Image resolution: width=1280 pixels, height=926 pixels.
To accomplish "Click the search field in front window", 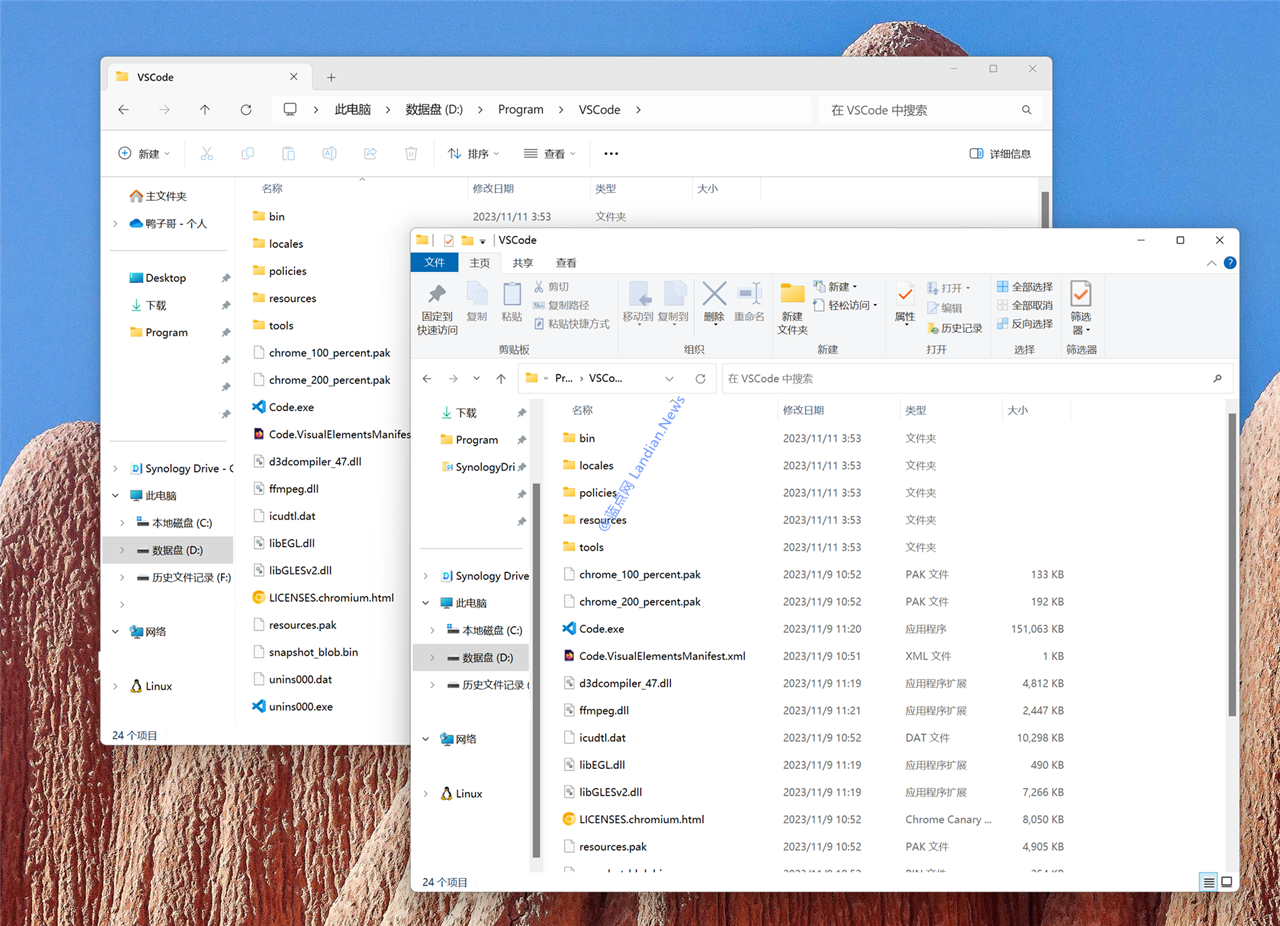I will point(976,379).
